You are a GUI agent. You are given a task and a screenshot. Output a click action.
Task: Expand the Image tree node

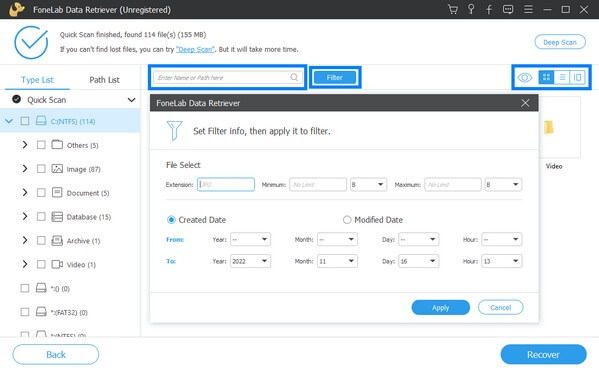pyautogui.click(x=25, y=169)
